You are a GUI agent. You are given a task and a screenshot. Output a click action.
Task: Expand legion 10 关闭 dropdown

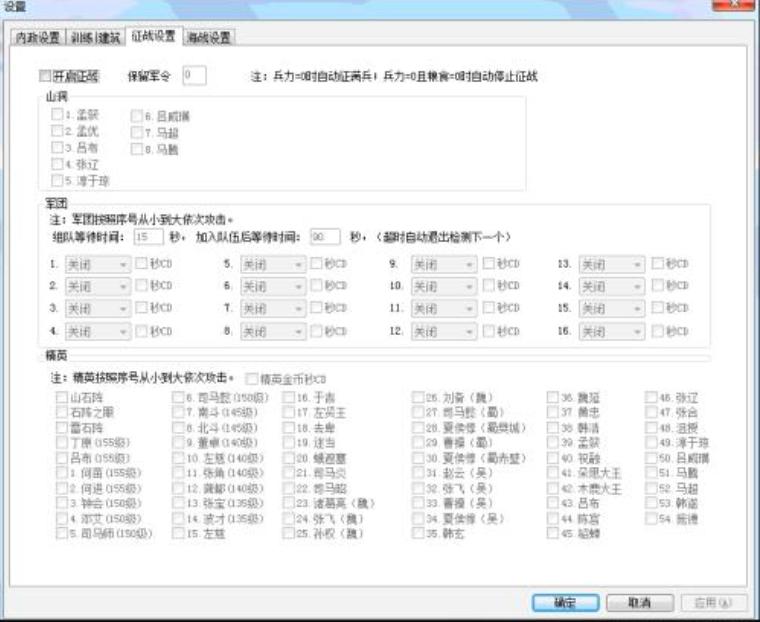tap(443, 287)
